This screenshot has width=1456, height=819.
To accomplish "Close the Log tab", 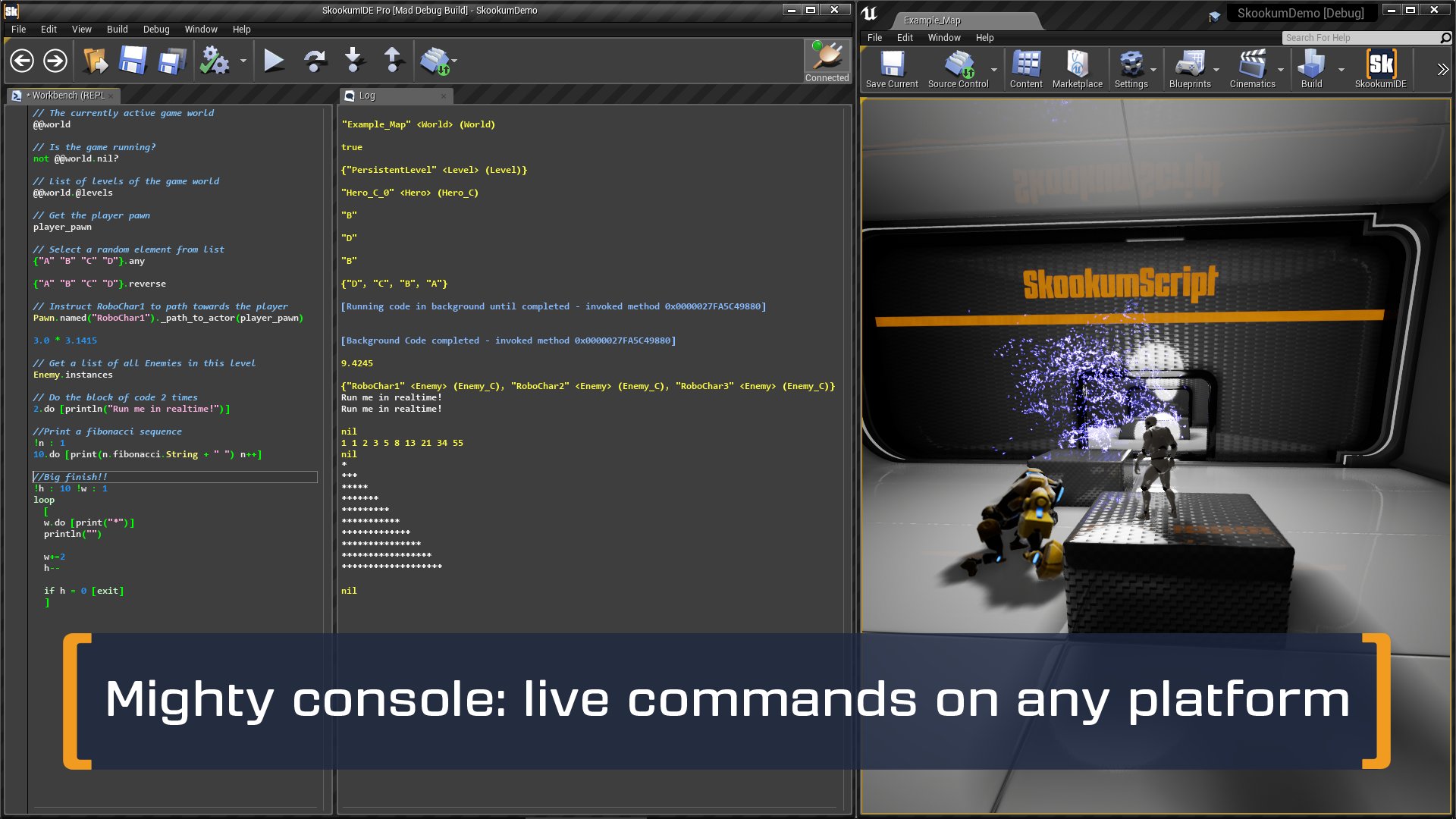I will pos(444,96).
